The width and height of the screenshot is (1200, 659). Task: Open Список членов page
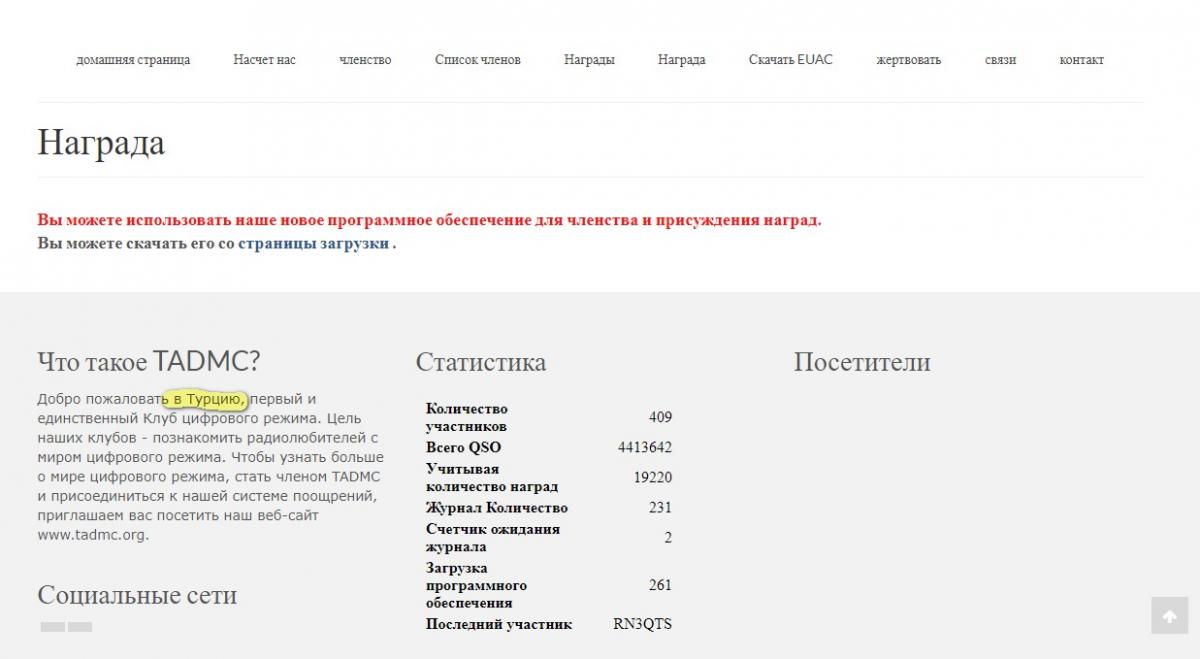477,60
